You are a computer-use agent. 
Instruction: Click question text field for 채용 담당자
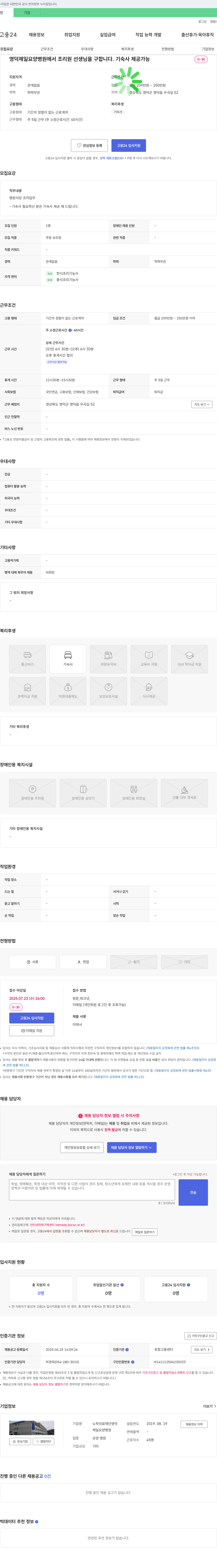coord(92,1189)
